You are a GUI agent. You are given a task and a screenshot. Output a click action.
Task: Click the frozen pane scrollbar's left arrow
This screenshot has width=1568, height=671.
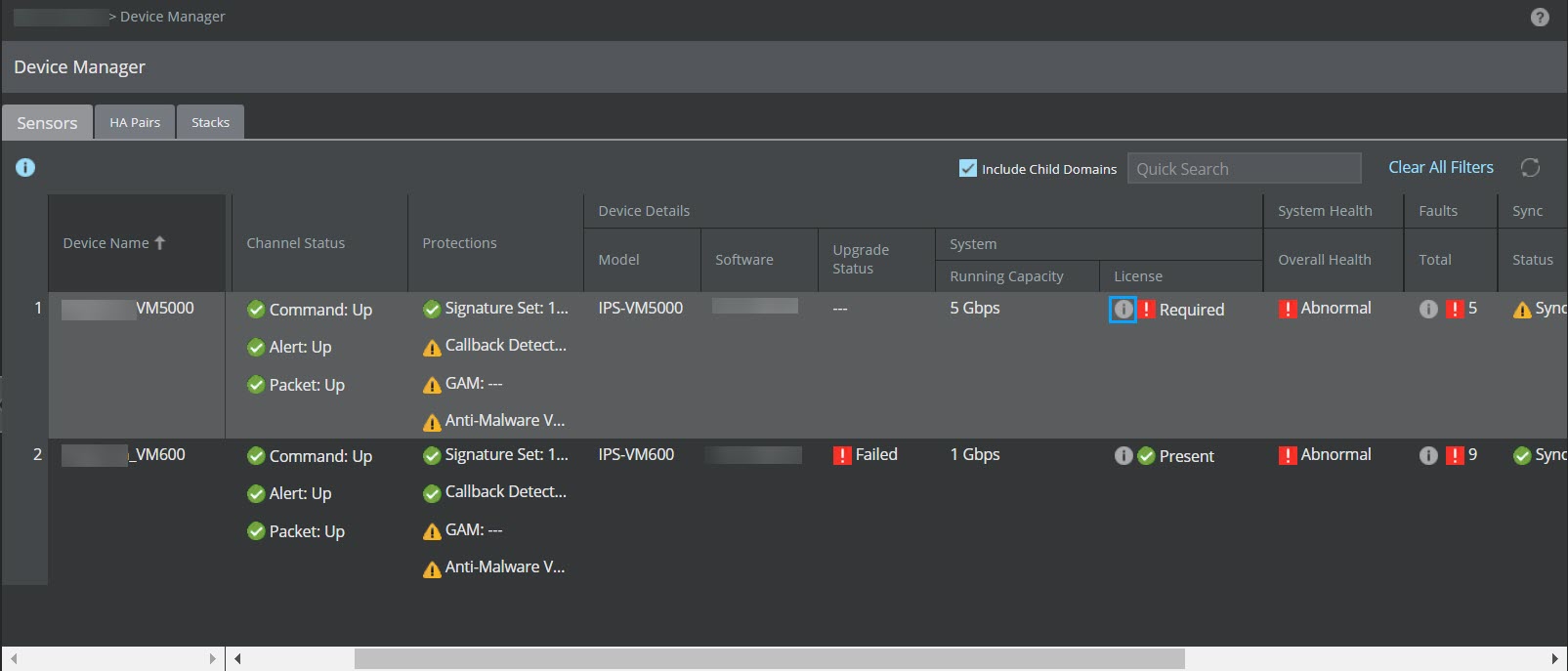coord(14,659)
